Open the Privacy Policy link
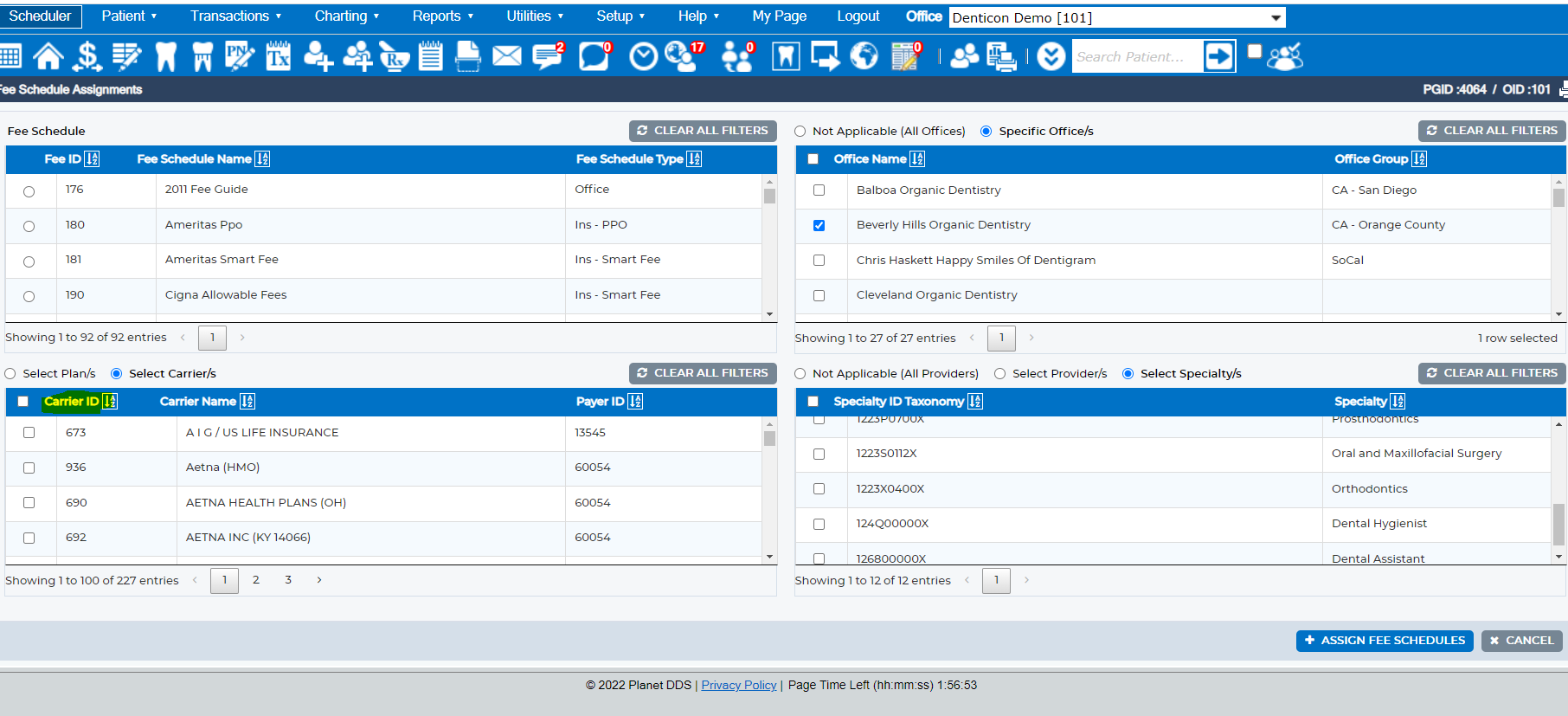The width and height of the screenshot is (1568, 716). pos(739,685)
